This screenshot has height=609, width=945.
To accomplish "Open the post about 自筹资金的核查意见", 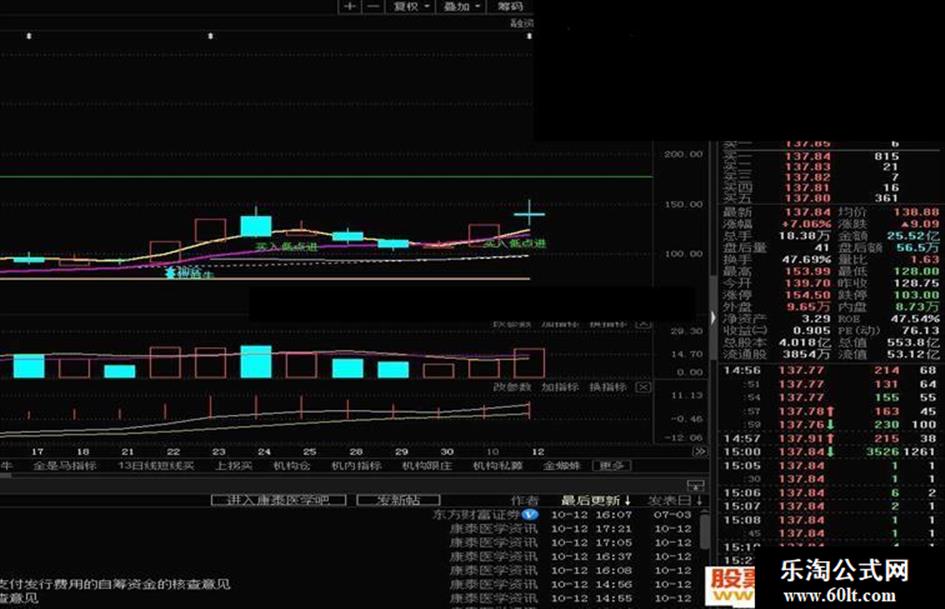I will point(115,584).
